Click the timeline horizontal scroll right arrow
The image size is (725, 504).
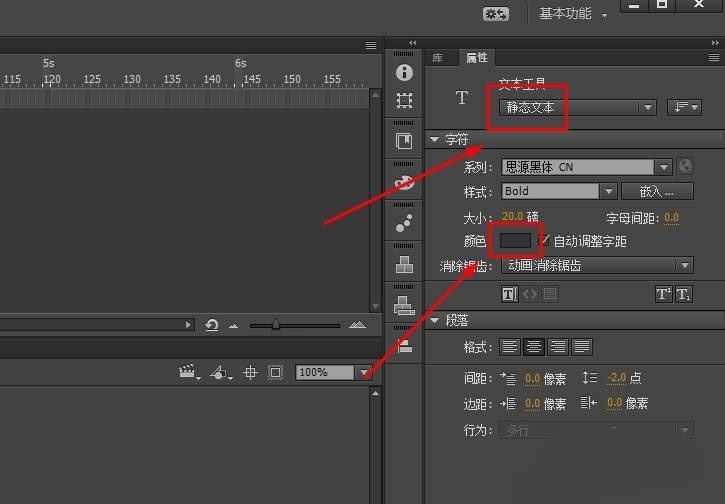tap(188, 325)
